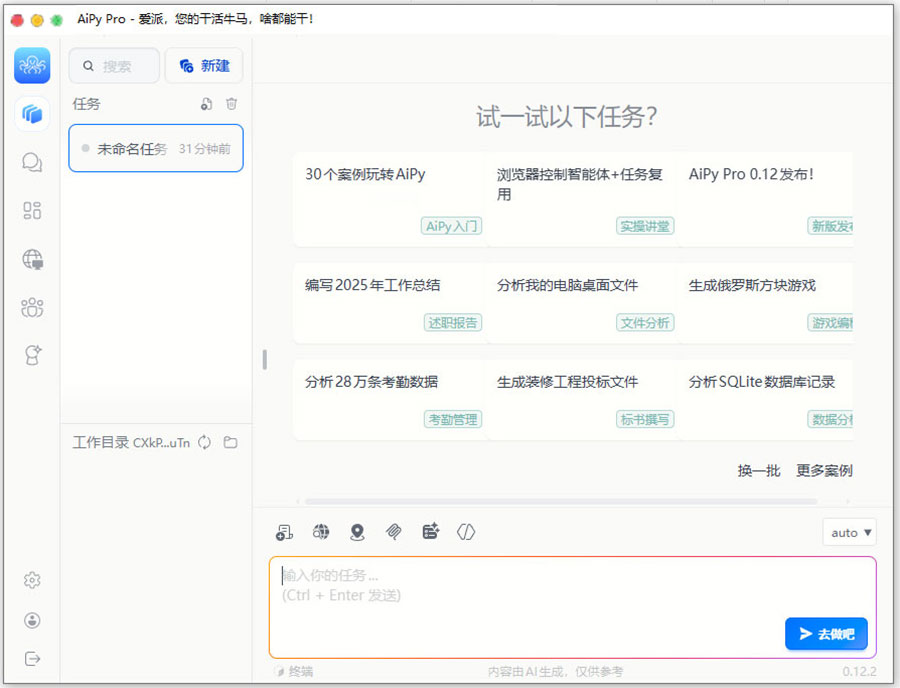Open the user account icon

[32, 620]
